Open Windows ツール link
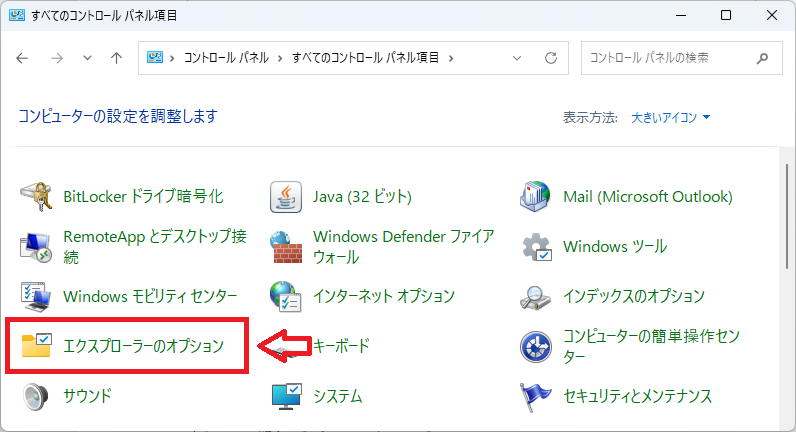The width and height of the screenshot is (796, 432). click(615, 247)
